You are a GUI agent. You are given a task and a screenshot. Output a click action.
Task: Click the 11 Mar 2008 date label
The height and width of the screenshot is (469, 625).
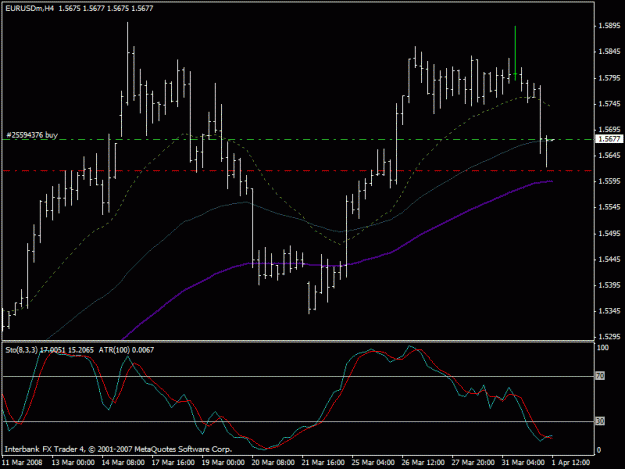pos(22,462)
